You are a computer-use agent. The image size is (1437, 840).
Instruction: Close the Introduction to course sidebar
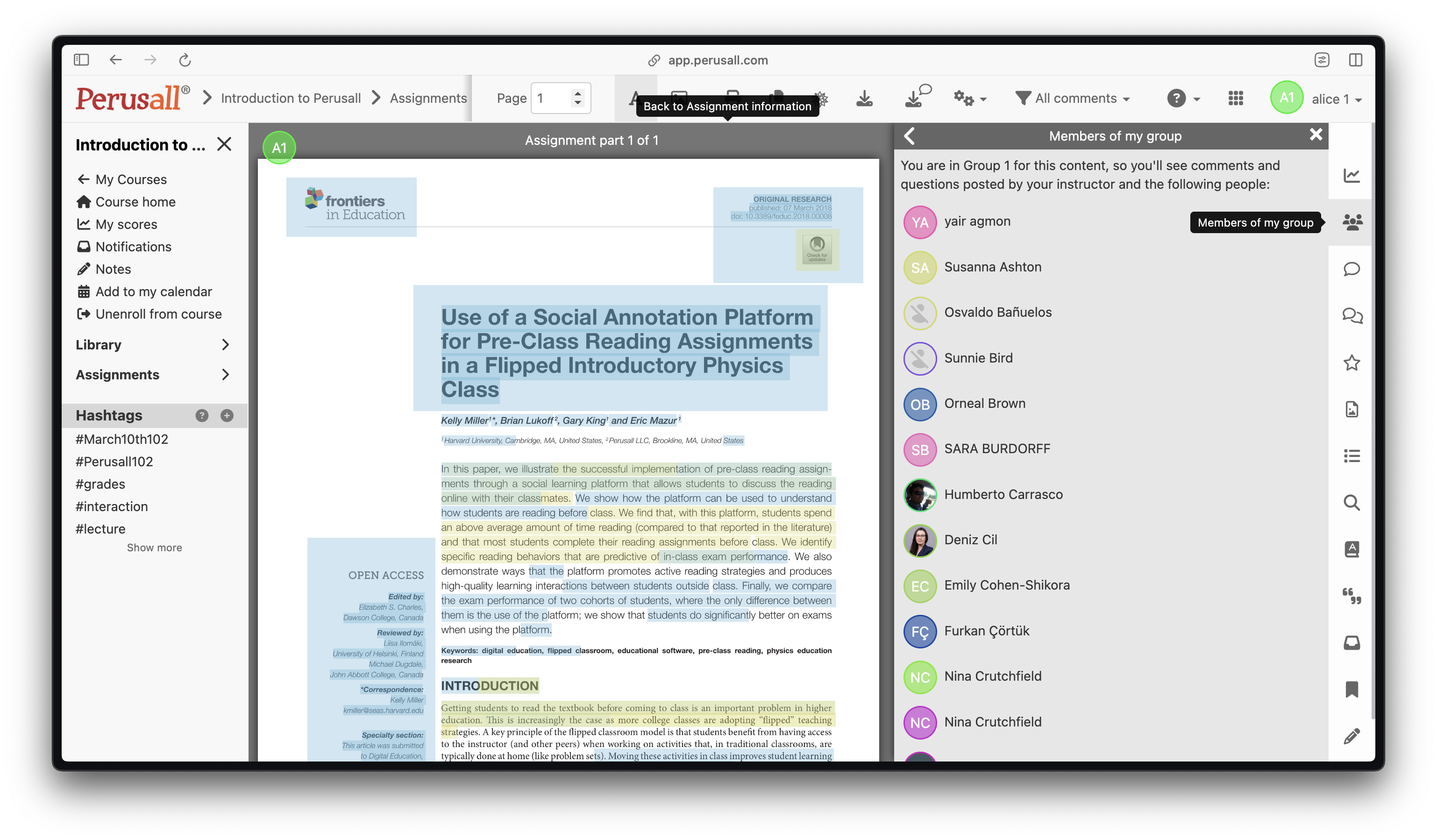(224, 144)
